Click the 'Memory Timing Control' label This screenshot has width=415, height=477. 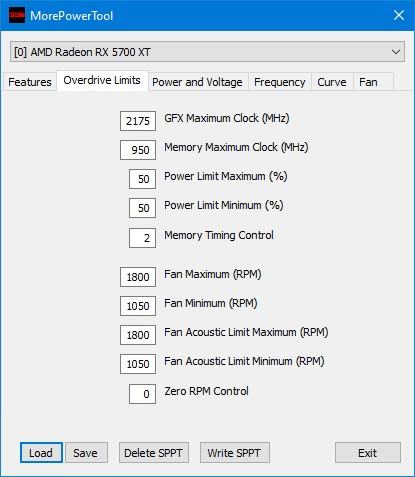(x=219, y=235)
